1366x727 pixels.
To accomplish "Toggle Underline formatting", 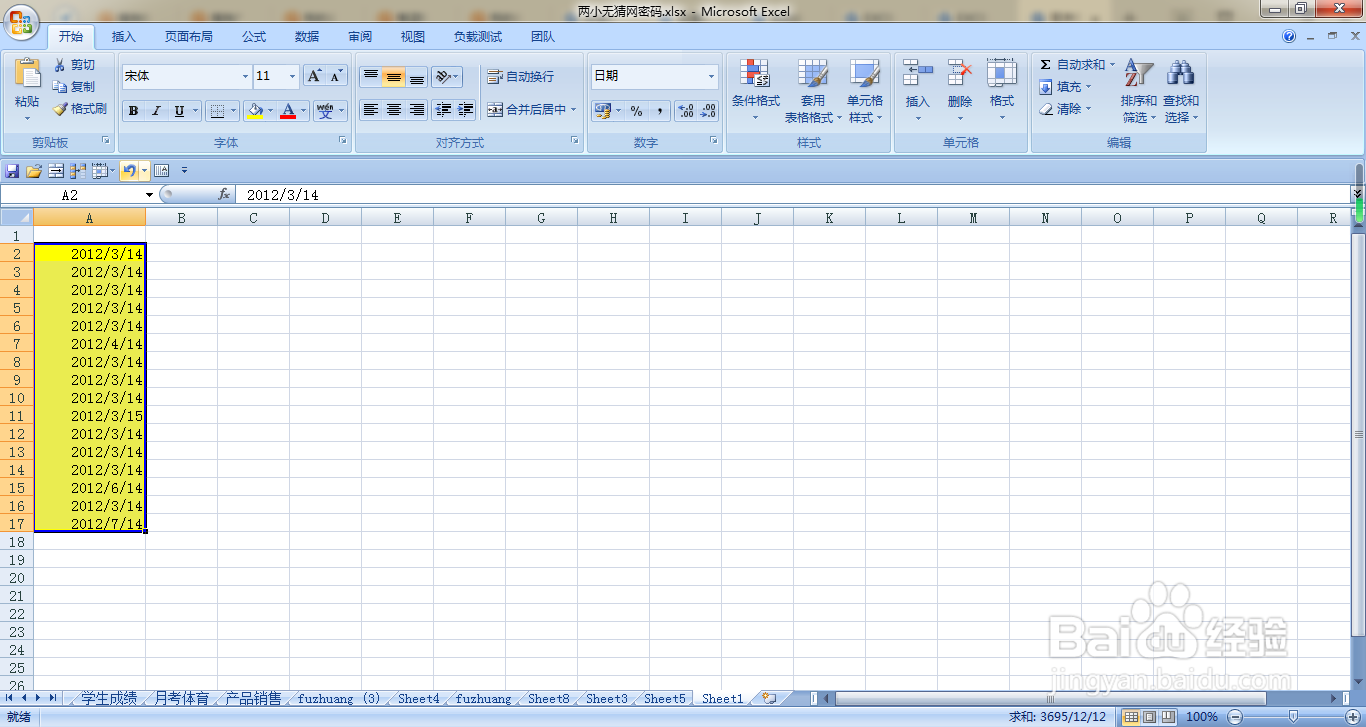I will tap(179, 111).
